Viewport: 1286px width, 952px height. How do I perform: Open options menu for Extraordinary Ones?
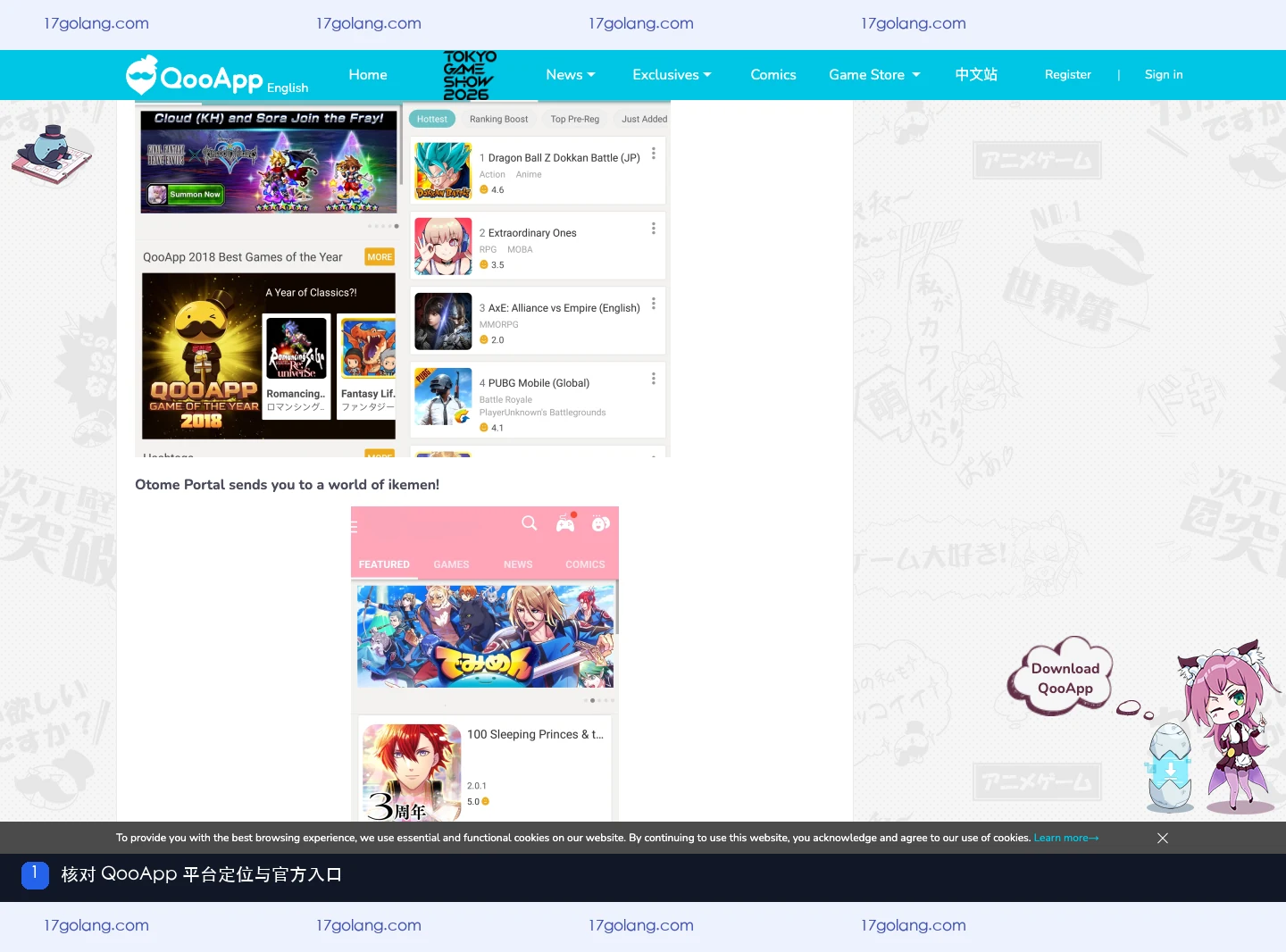coord(654,229)
